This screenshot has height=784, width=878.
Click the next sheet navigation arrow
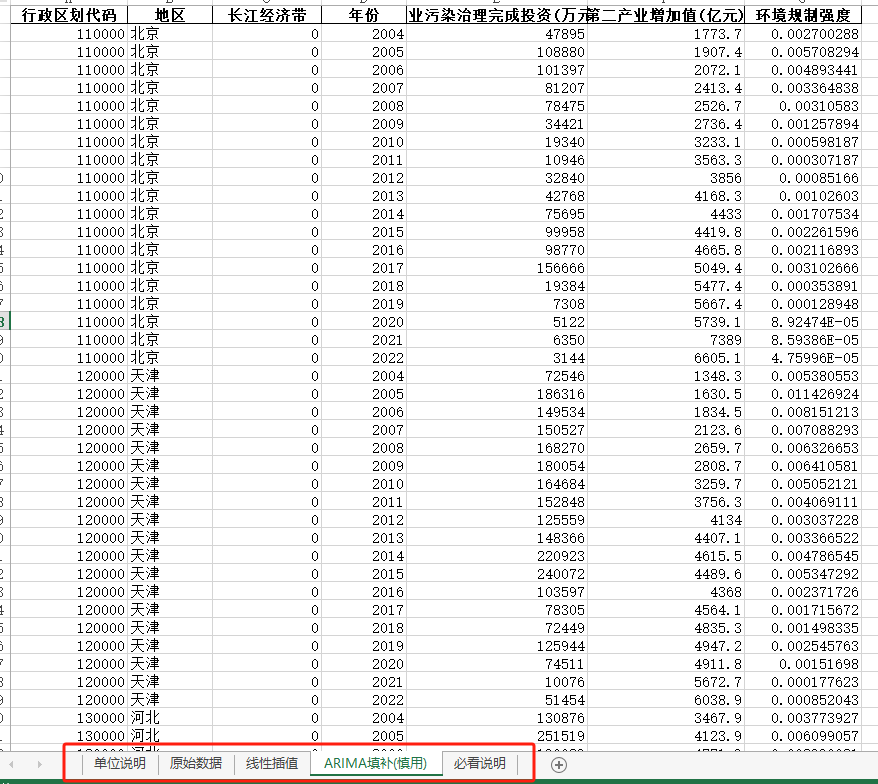pyautogui.click(x=39, y=765)
